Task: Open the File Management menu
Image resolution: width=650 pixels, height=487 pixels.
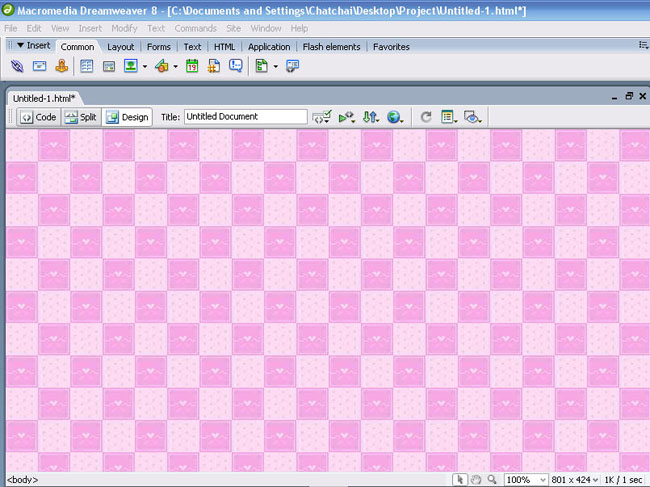Action: coord(371,117)
